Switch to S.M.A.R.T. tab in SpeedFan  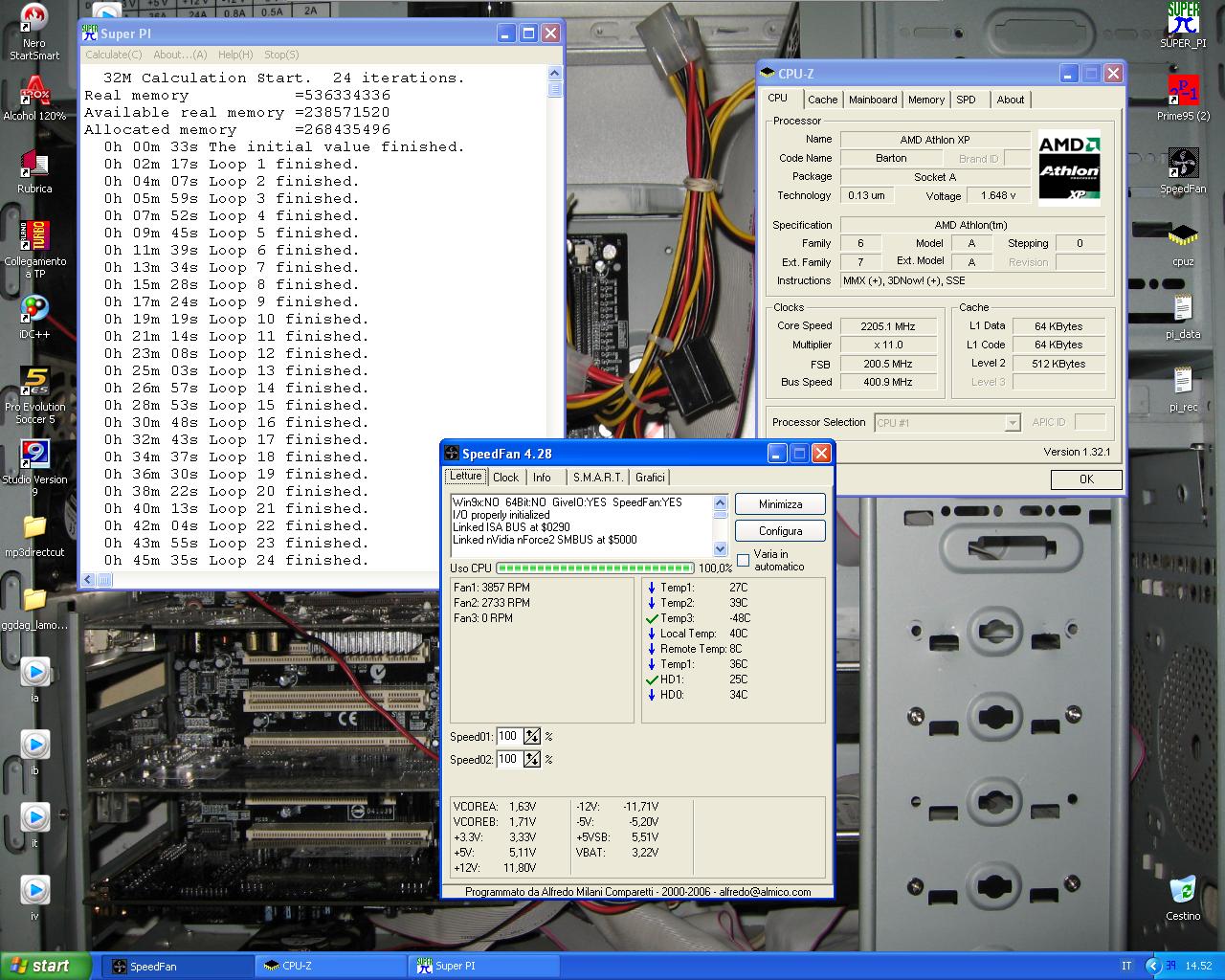[x=598, y=477]
